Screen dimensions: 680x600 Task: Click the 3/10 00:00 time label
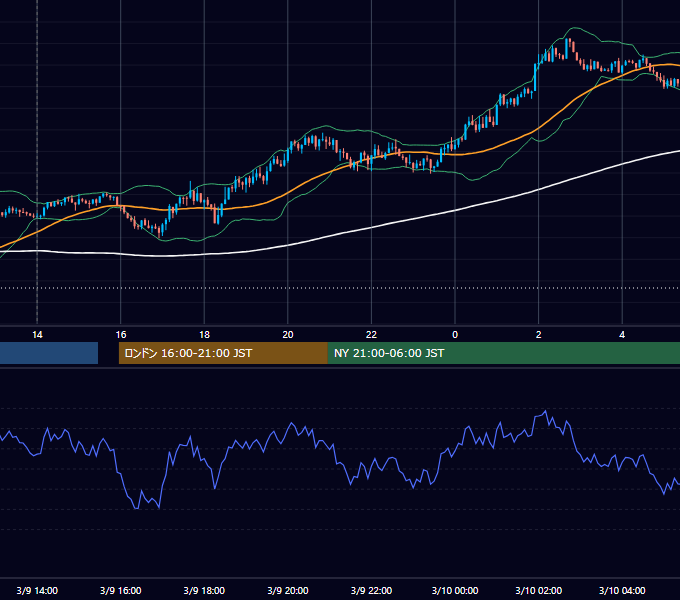tap(455, 590)
